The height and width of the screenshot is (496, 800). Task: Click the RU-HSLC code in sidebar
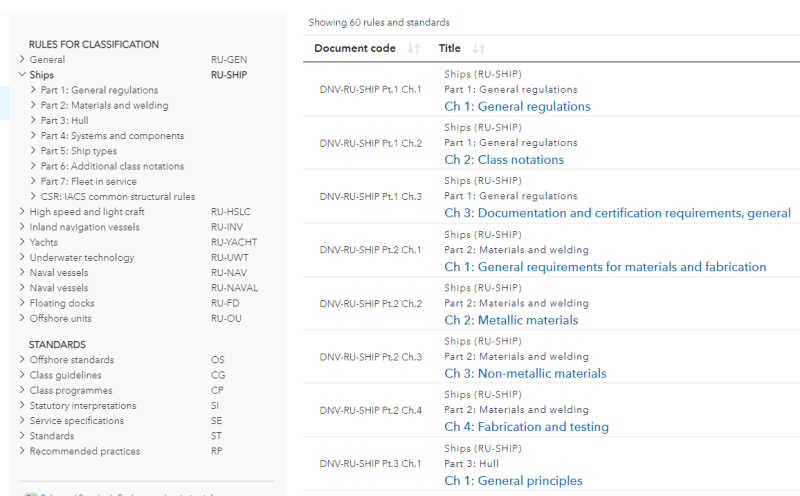[231, 211]
